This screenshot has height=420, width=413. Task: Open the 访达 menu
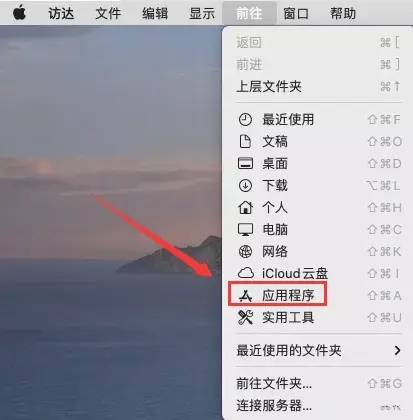61,14
